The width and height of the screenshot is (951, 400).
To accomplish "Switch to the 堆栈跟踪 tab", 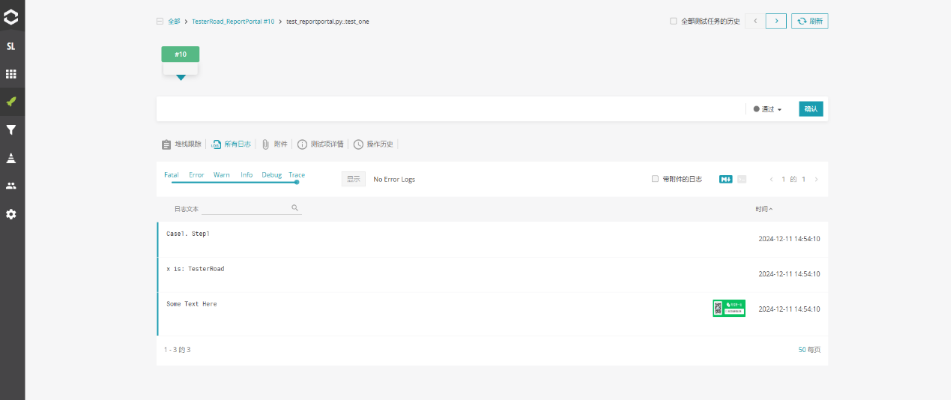I will [x=181, y=144].
